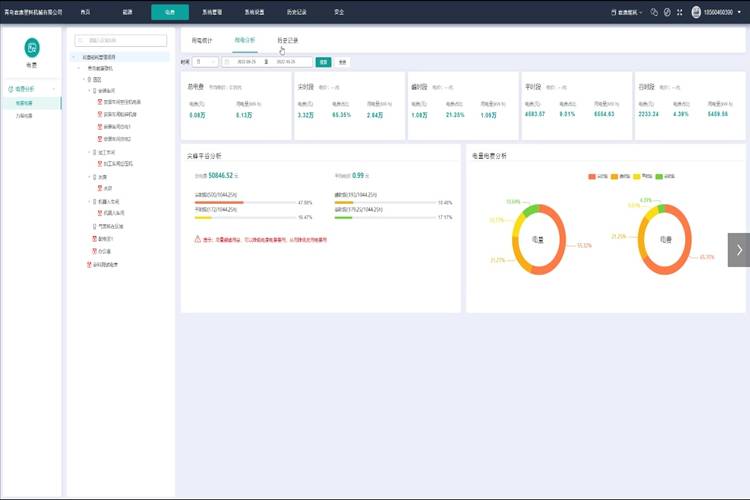Expand the 电费分析 sidebar menu group
750x500 pixels.
click(30, 89)
